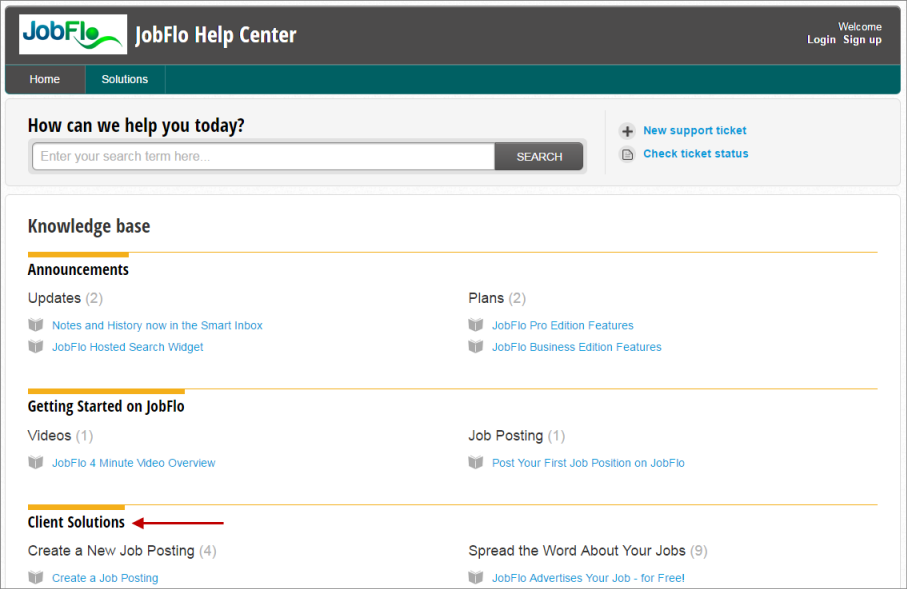Click the plus icon beside New support ticket
907x589 pixels.
[627, 131]
